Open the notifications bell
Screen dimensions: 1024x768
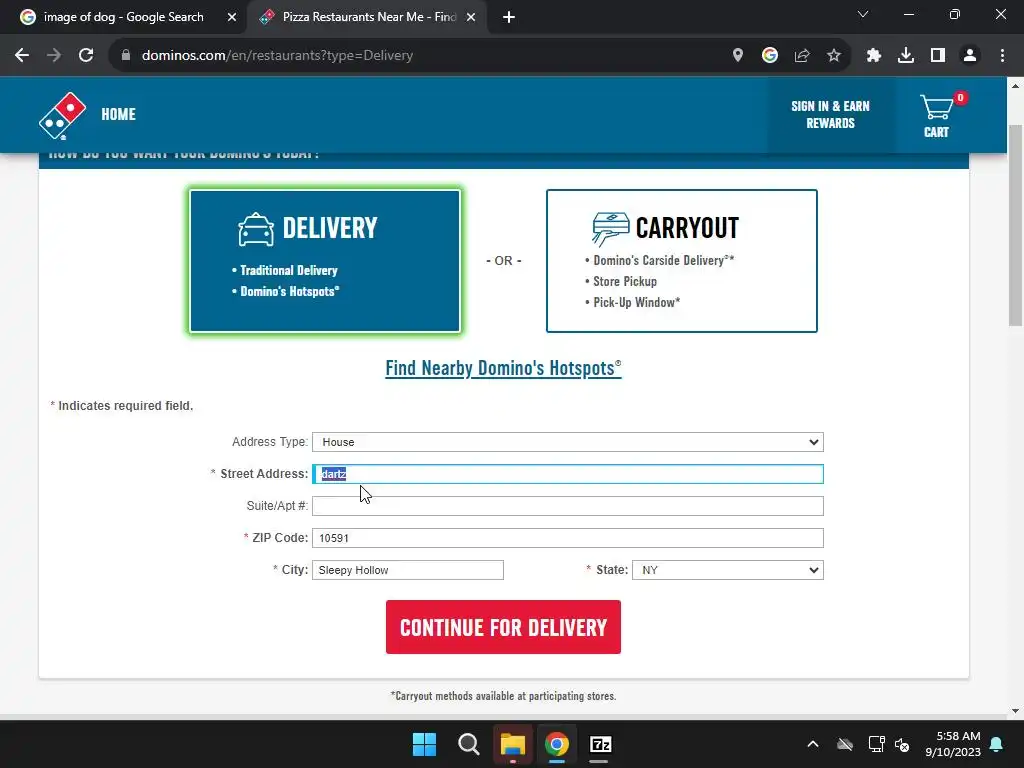tap(997, 744)
